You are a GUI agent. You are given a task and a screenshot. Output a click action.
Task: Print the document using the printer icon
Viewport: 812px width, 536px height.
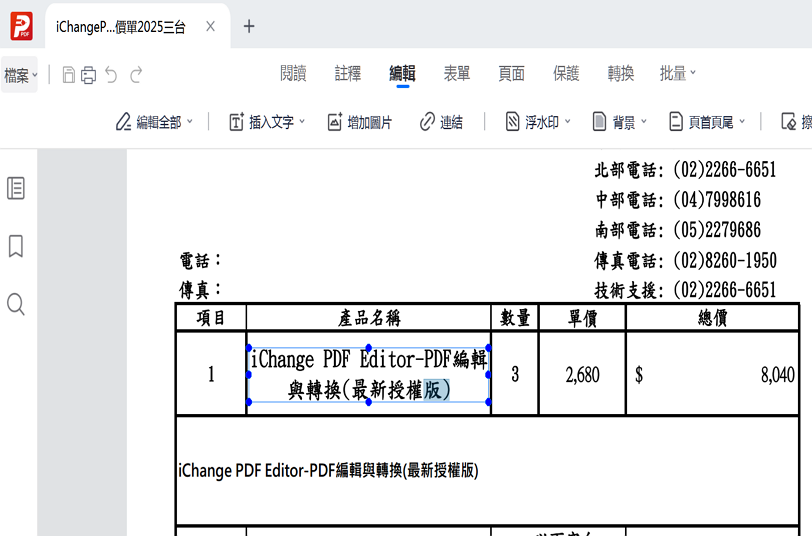89,75
